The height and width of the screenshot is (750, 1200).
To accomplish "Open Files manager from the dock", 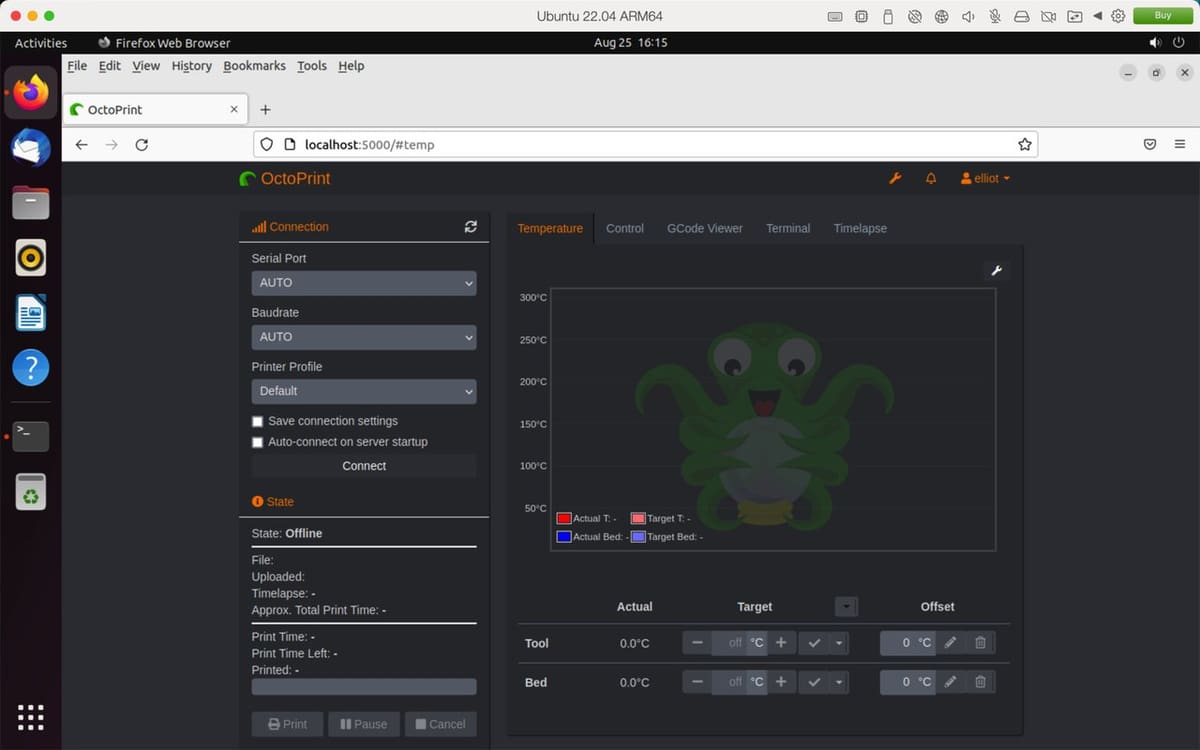I will click(31, 203).
